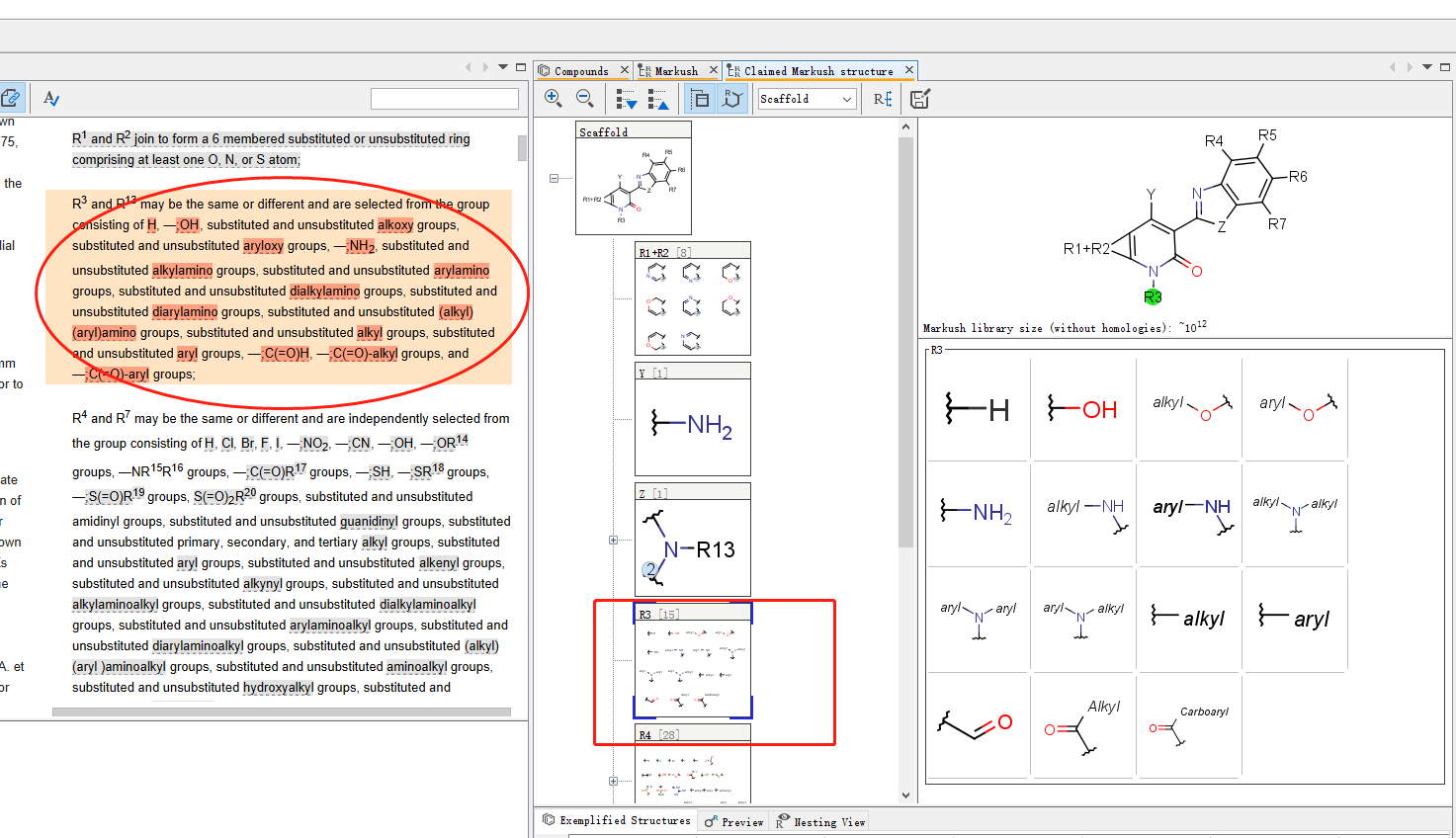This screenshot has width=1456, height=838.
Task: Click the text pane horizontal scrollbar
Action: click(x=282, y=712)
